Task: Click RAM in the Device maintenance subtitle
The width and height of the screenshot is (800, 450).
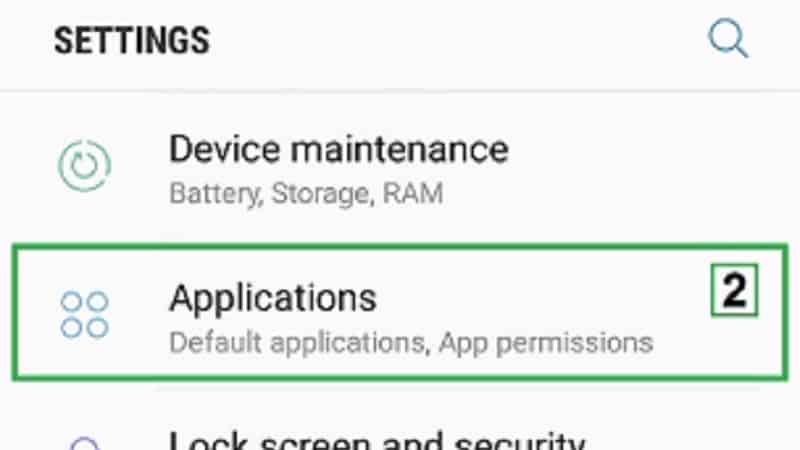Action: [x=413, y=194]
